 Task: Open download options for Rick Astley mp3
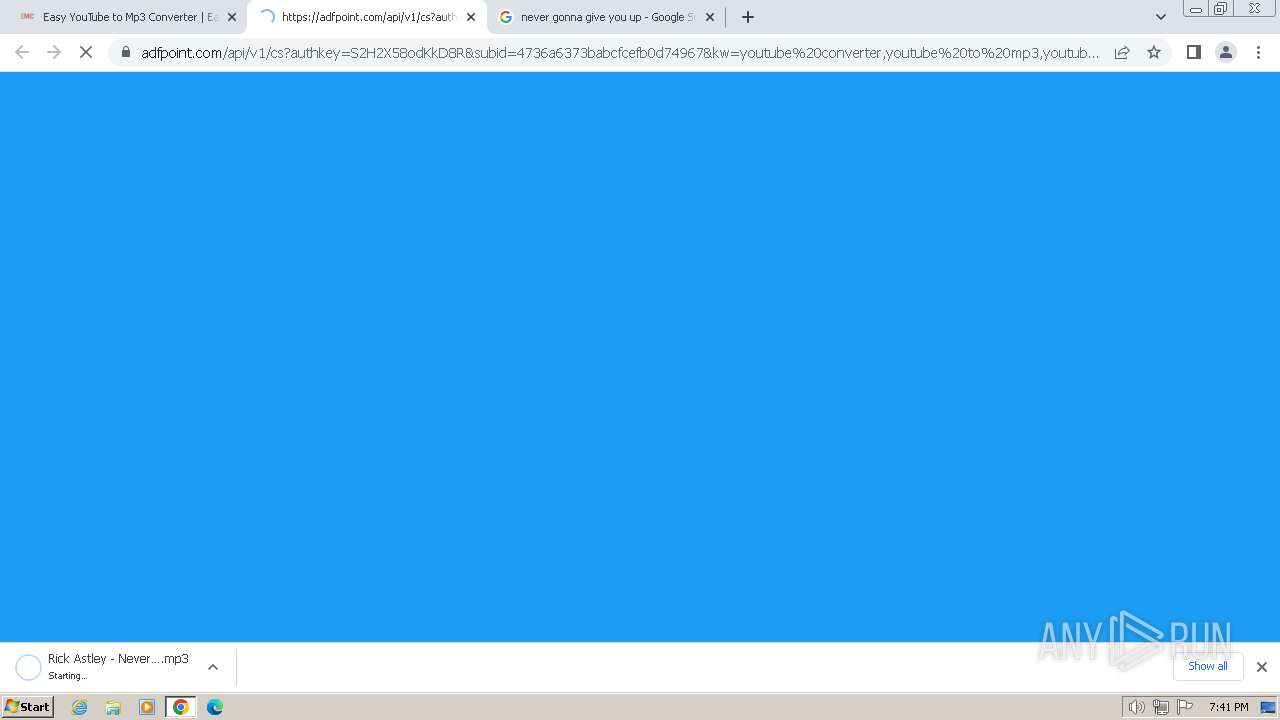[x=213, y=667]
